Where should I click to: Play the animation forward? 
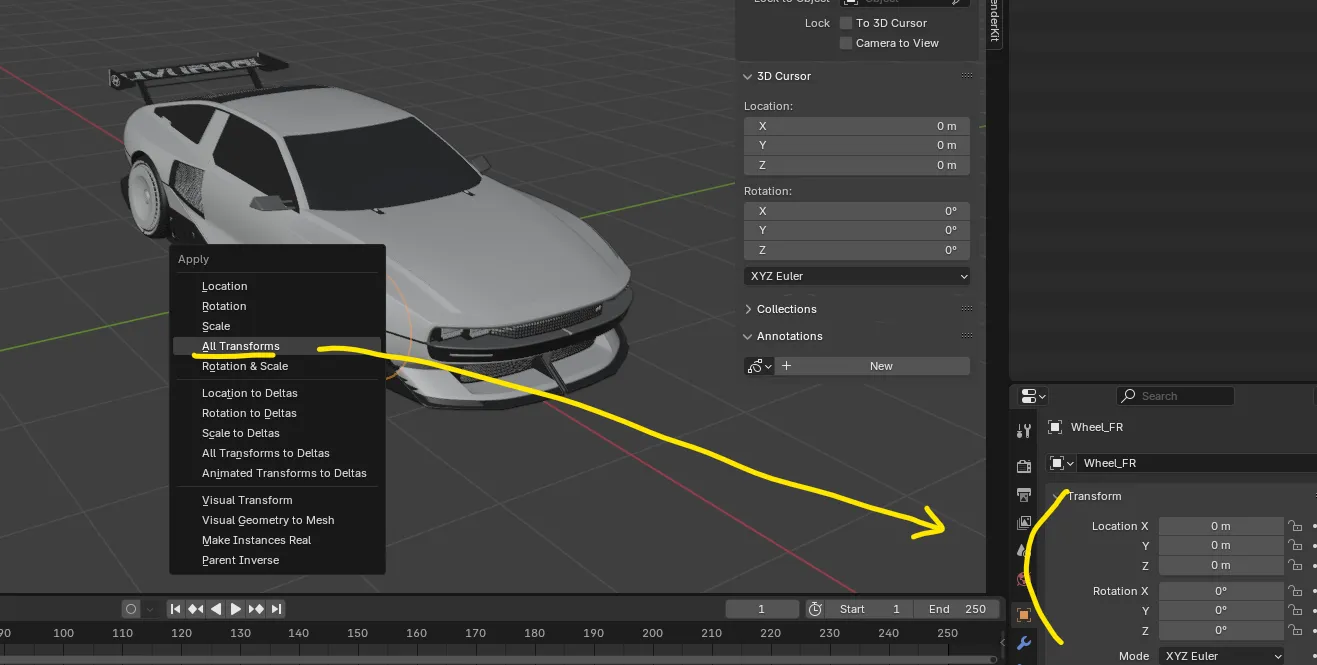tap(236, 609)
